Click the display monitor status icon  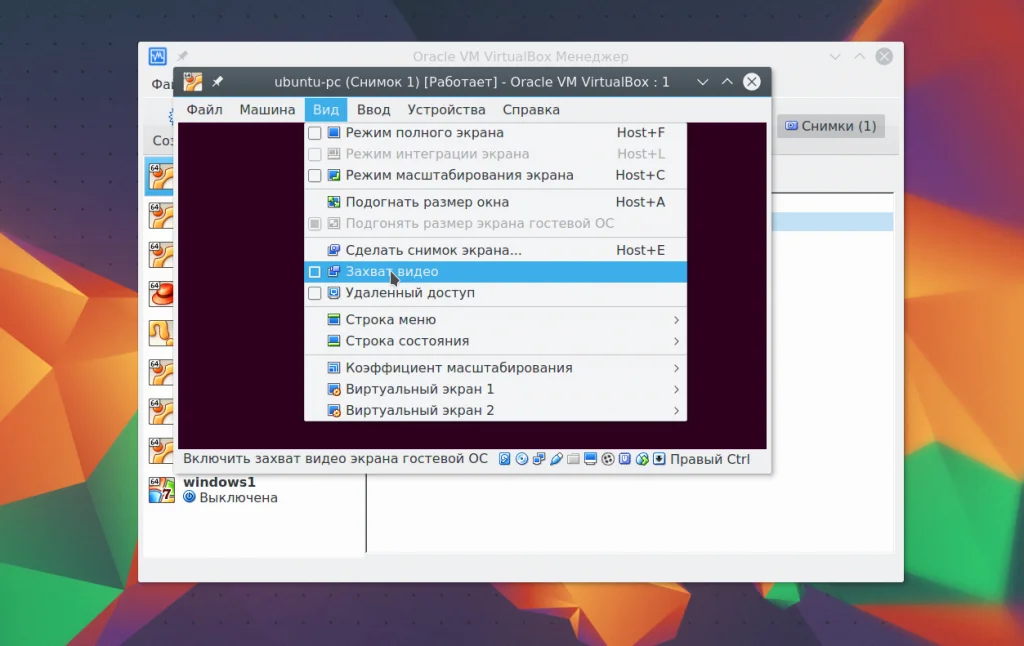pos(590,459)
